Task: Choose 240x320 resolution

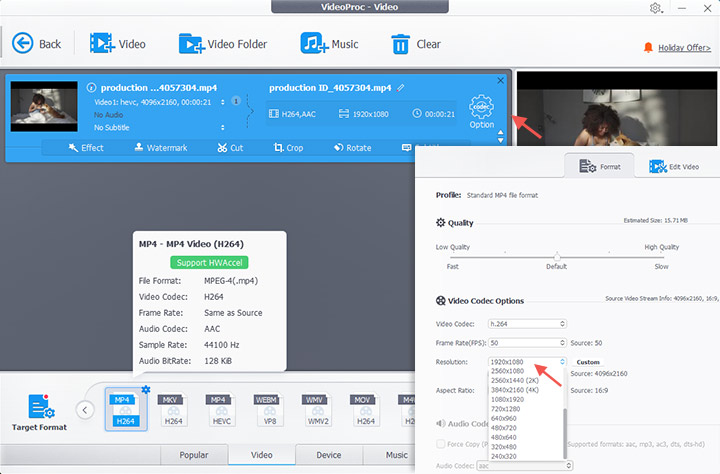Action: click(x=504, y=456)
